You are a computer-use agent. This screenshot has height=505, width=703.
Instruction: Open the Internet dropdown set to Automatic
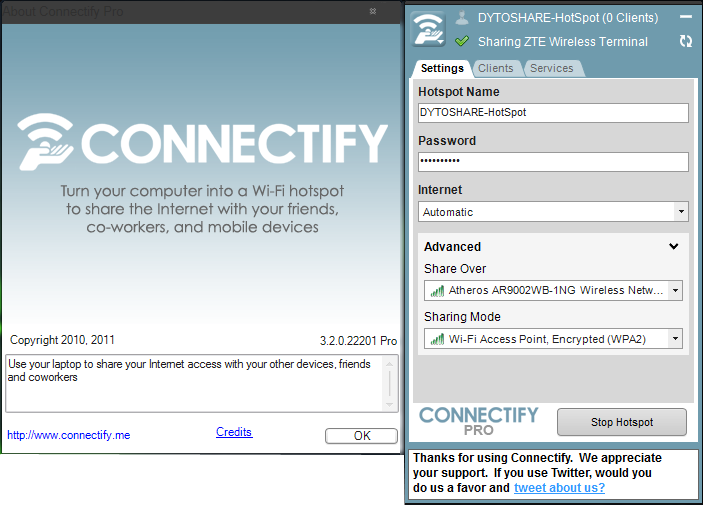[553, 212]
